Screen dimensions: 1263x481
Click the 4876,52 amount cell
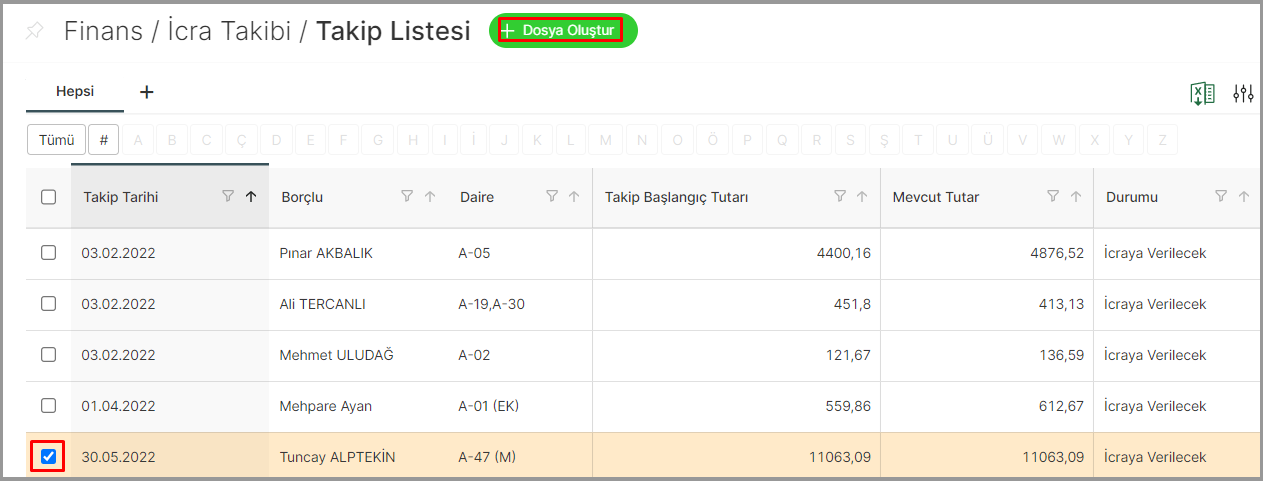(1057, 254)
